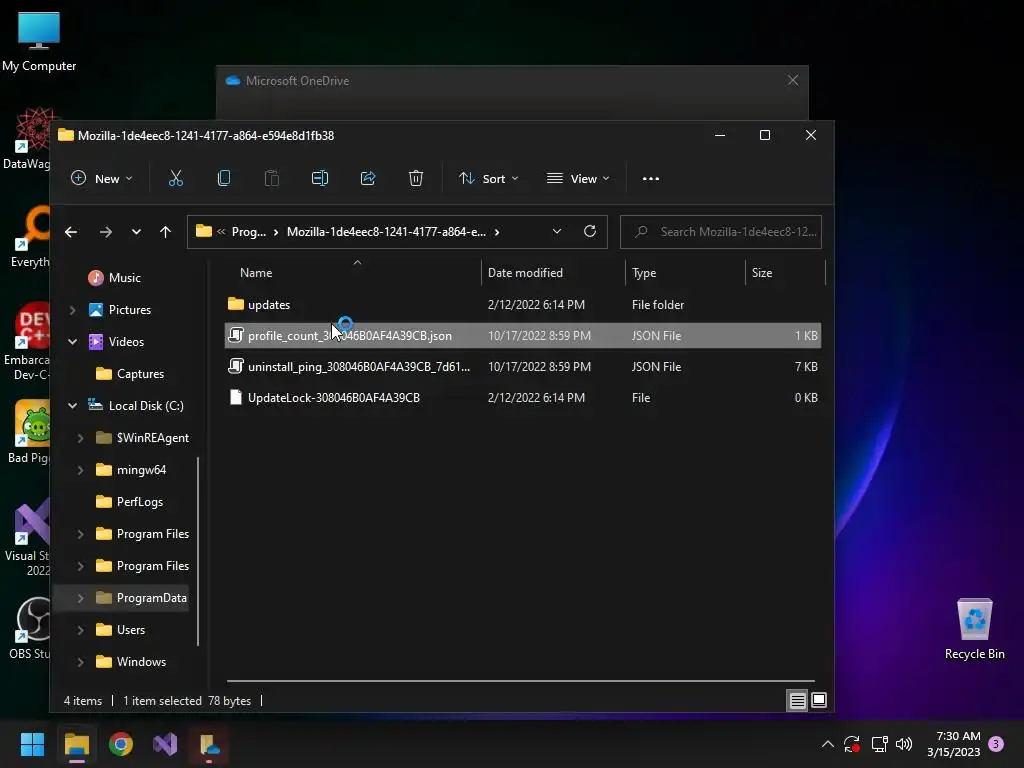Screen dimensions: 1024x768
Task: Go up one folder level arrow
Action: (x=165, y=232)
